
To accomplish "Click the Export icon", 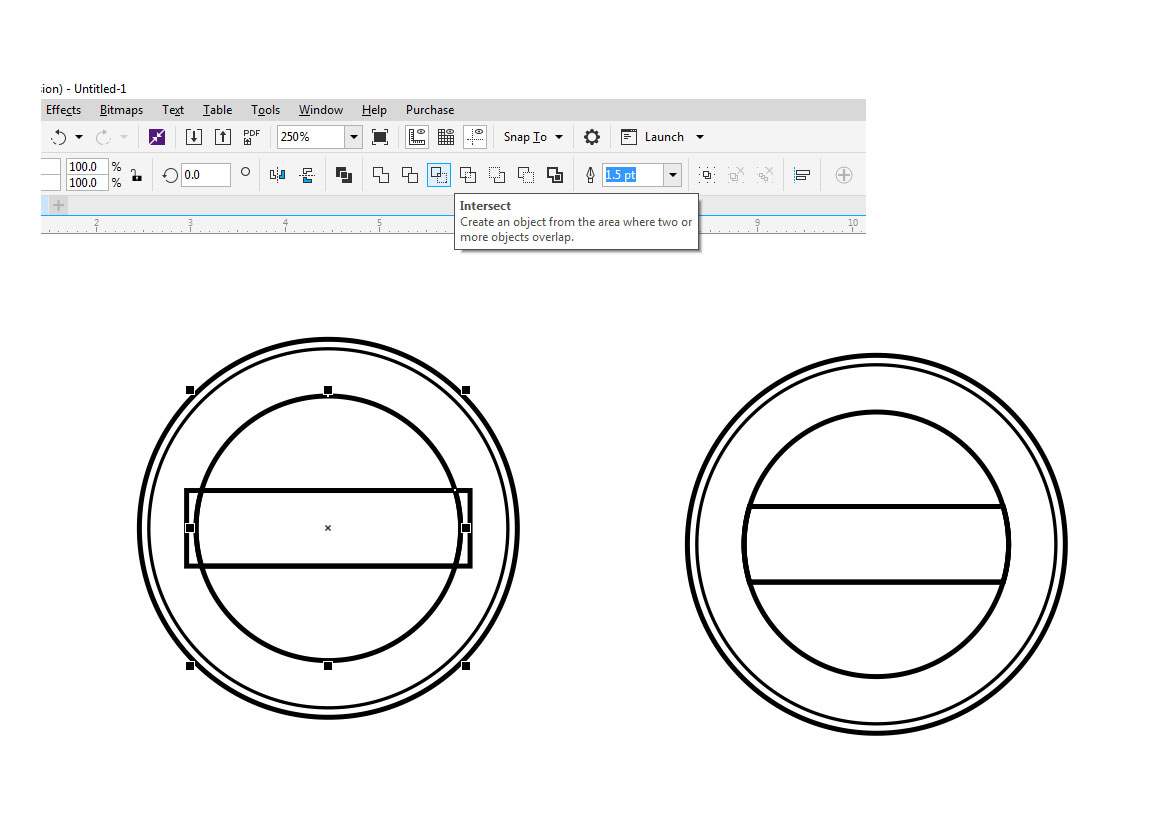I will point(223,136).
